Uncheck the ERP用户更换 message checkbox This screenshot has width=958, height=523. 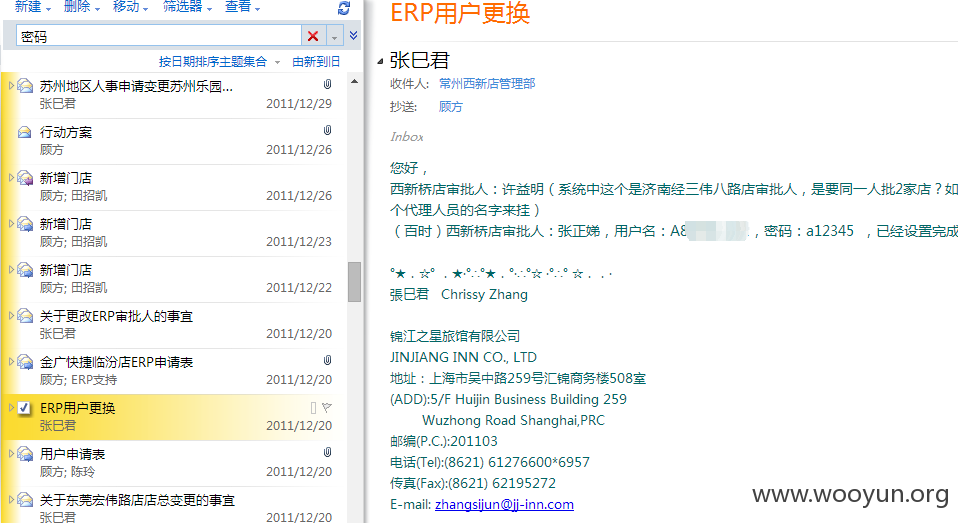(24, 408)
